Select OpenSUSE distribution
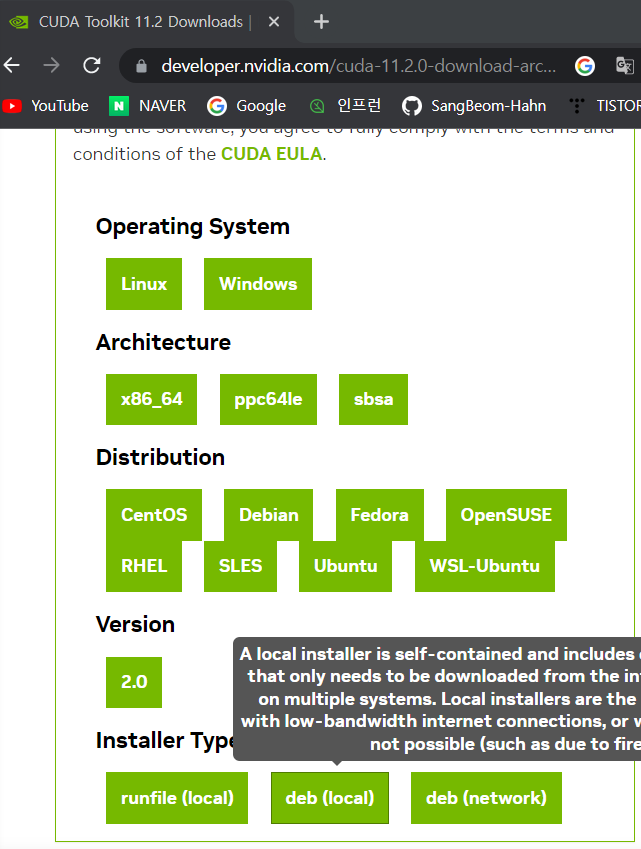Viewport: 641px width, 849px height. pyautogui.click(x=506, y=514)
